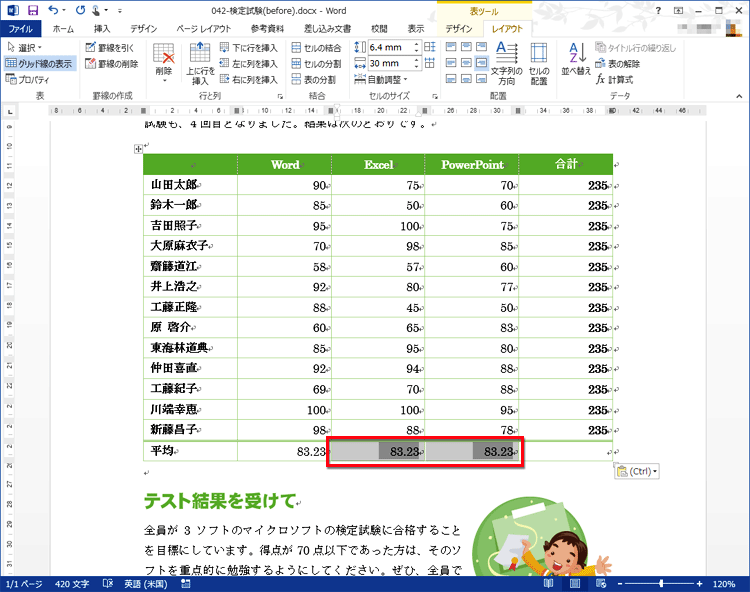
Task: Merge cells with セルの結合
Action: tap(317, 48)
